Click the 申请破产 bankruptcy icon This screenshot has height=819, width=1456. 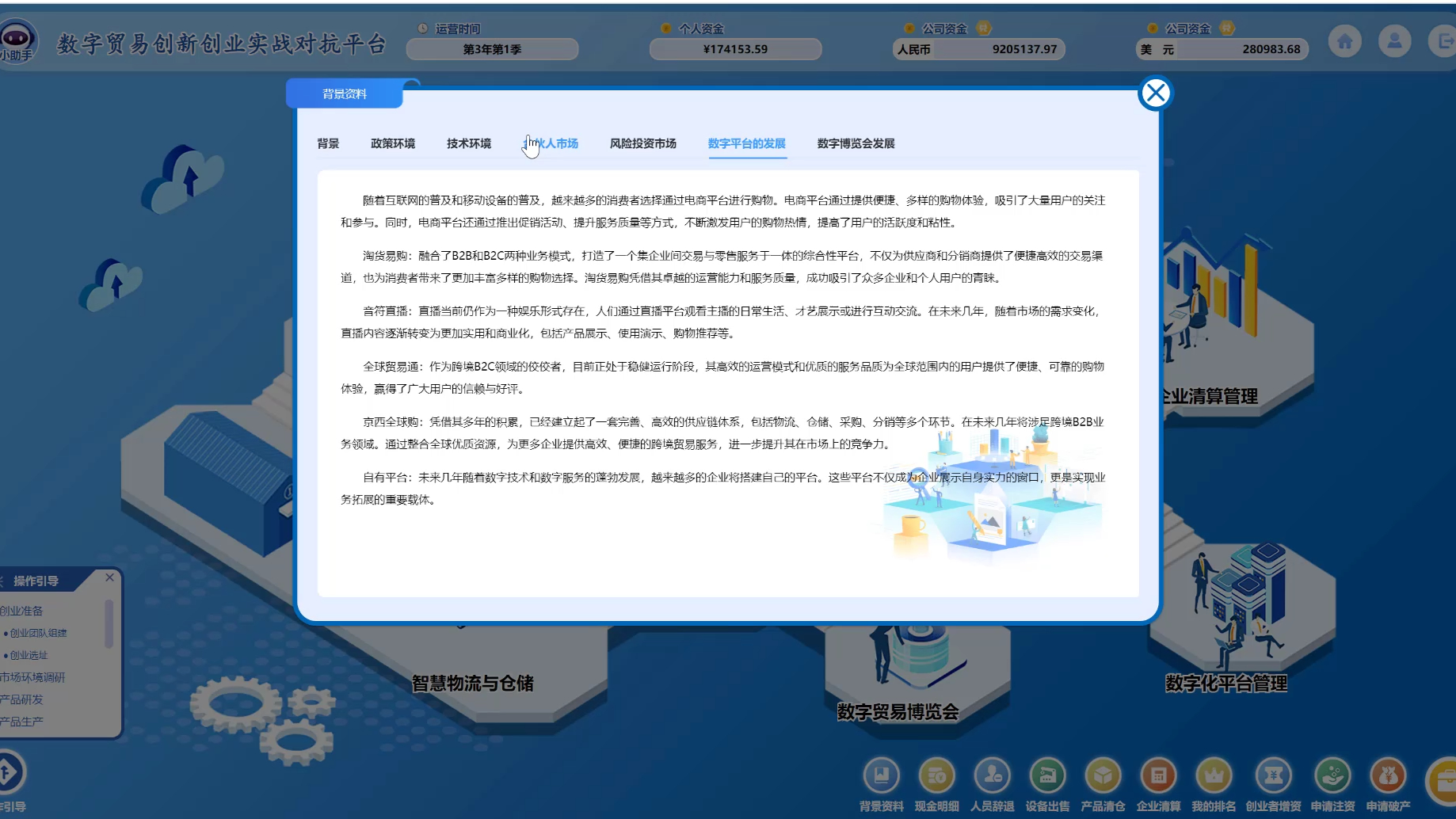click(x=1388, y=775)
